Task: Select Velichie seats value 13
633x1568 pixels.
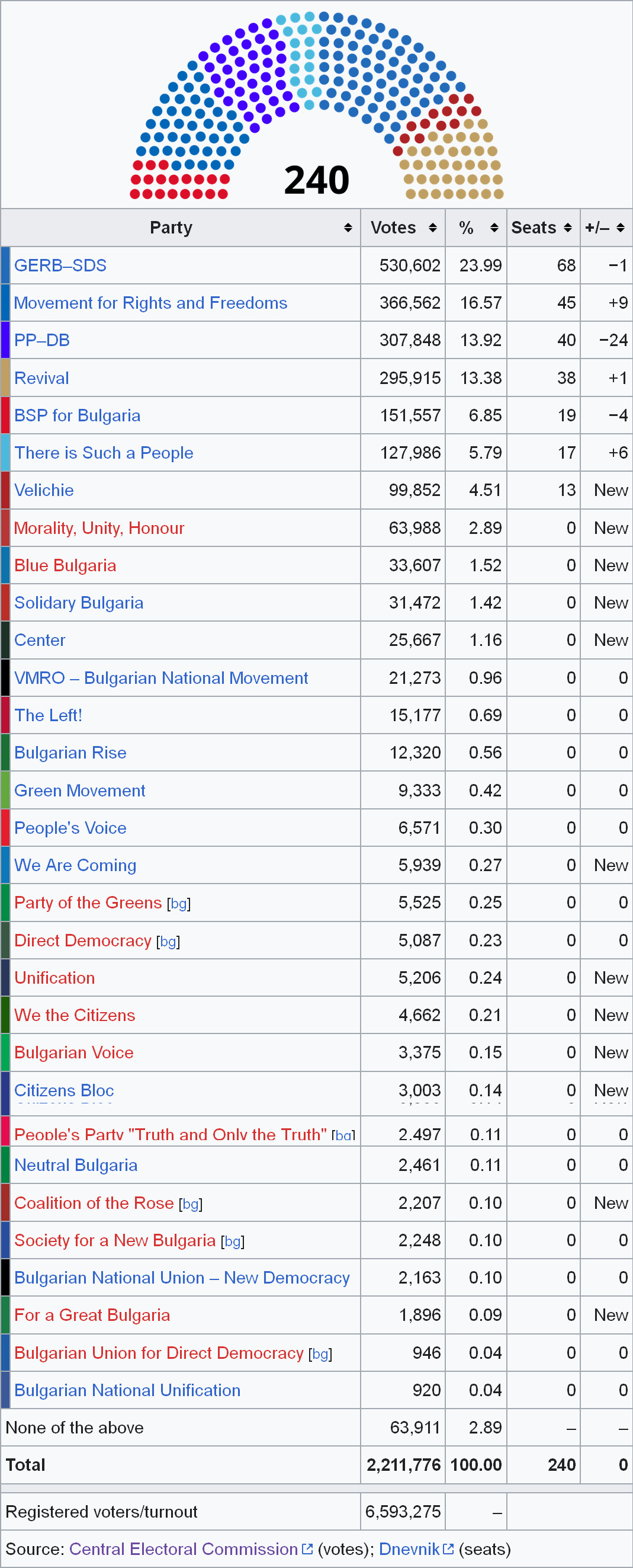Action: point(567,490)
